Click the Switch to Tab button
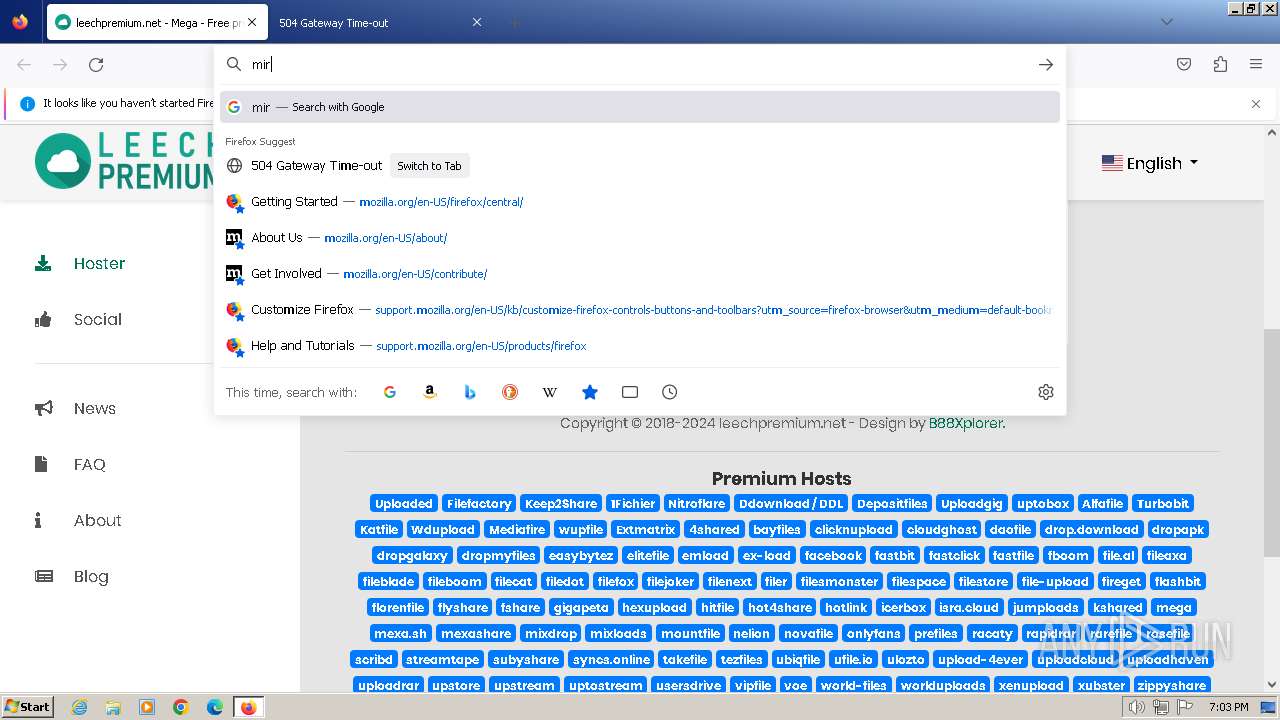 (x=429, y=166)
